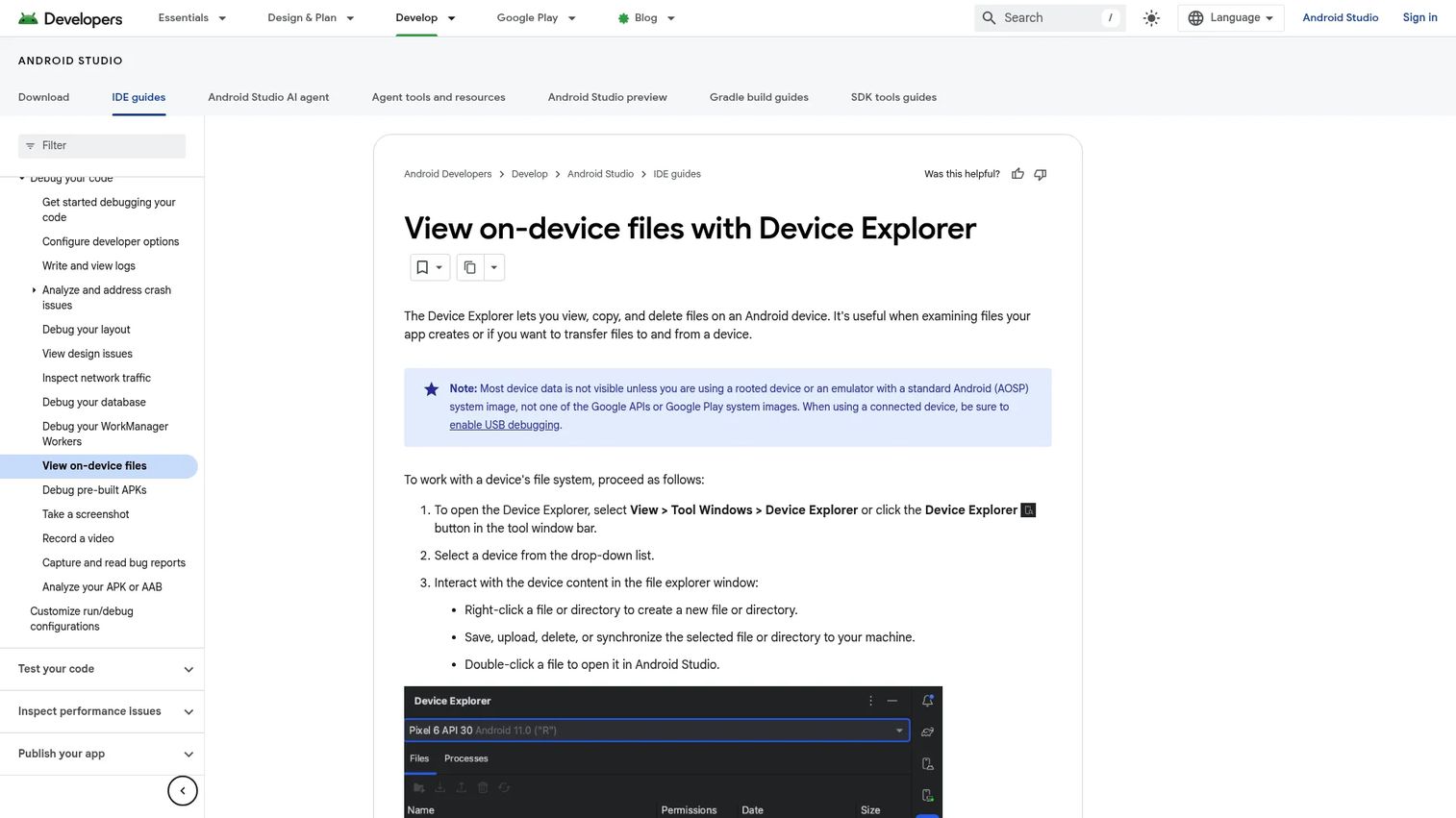The height and width of the screenshot is (818, 1456).
Task: Open Analyze your APK or AAB
Action: click(102, 587)
